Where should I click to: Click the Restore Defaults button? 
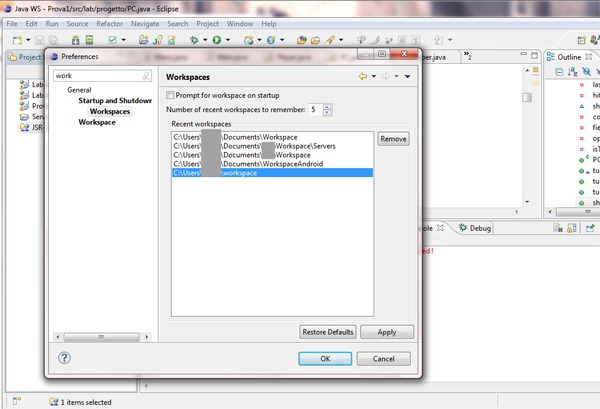[x=328, y=332]
